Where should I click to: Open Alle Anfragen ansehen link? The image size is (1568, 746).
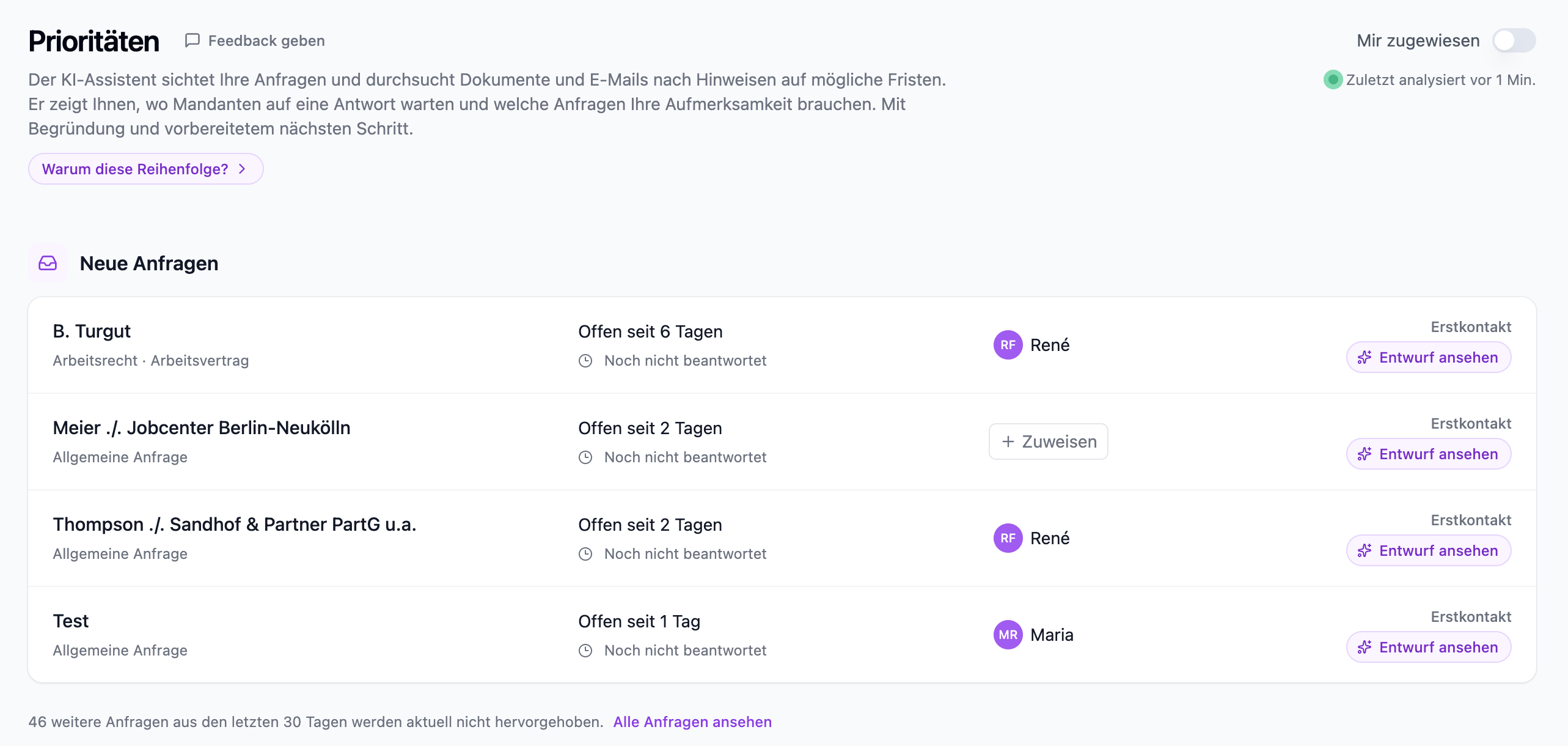tap(692, 722)
